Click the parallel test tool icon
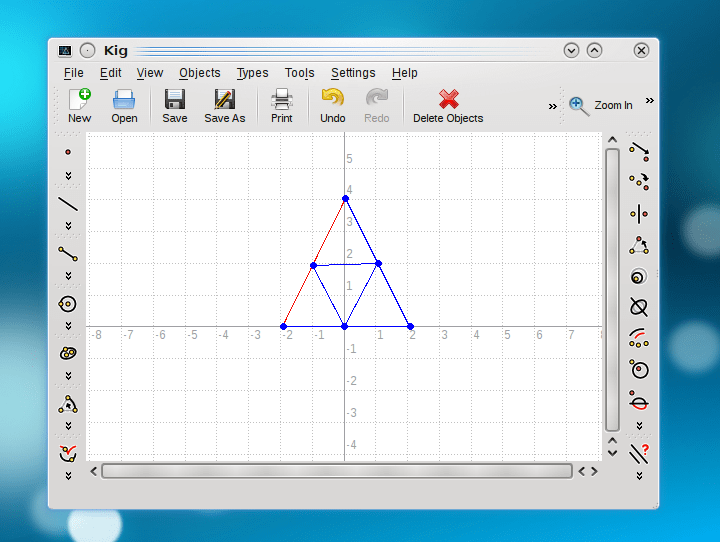This screenshot has height=542, width=720. pos(639,454)
